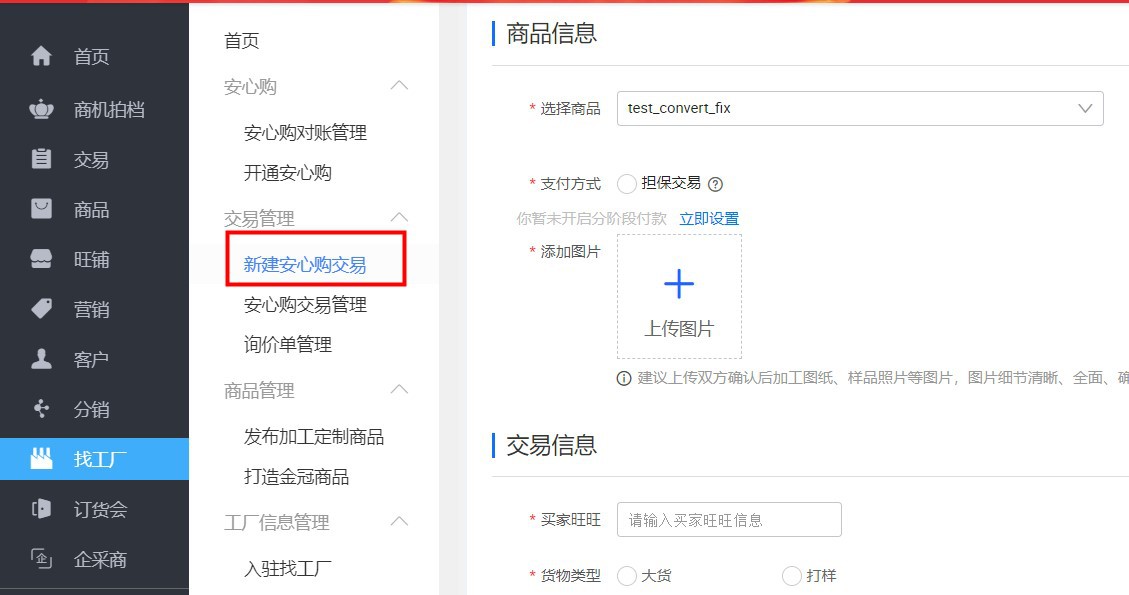Select the 担保交易 payment radio button
Viewport: 1129px width, 595px height.
[x=627, y=183]
